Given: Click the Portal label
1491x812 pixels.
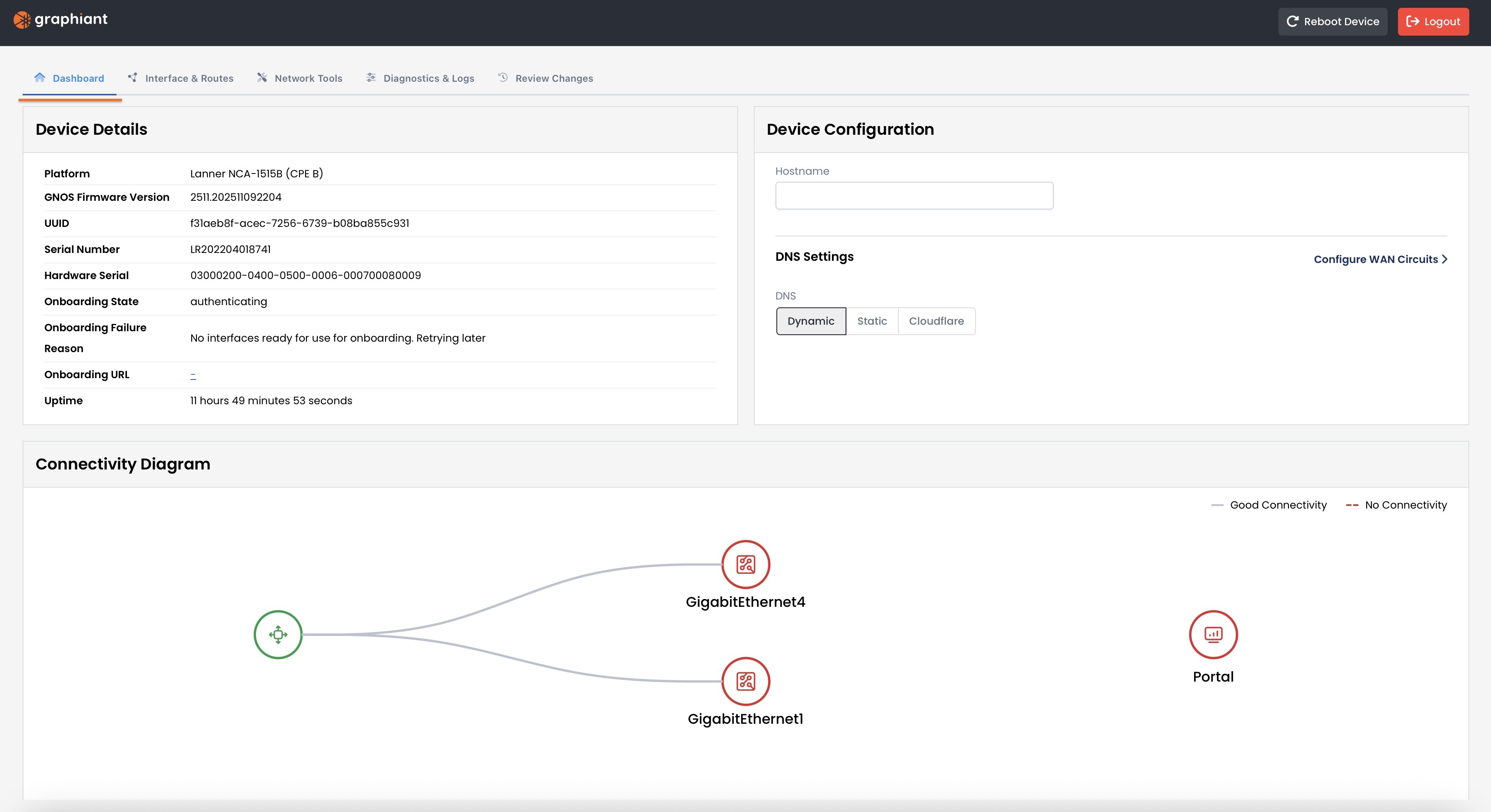Looking at the screenshot, I should [1213, 676].
